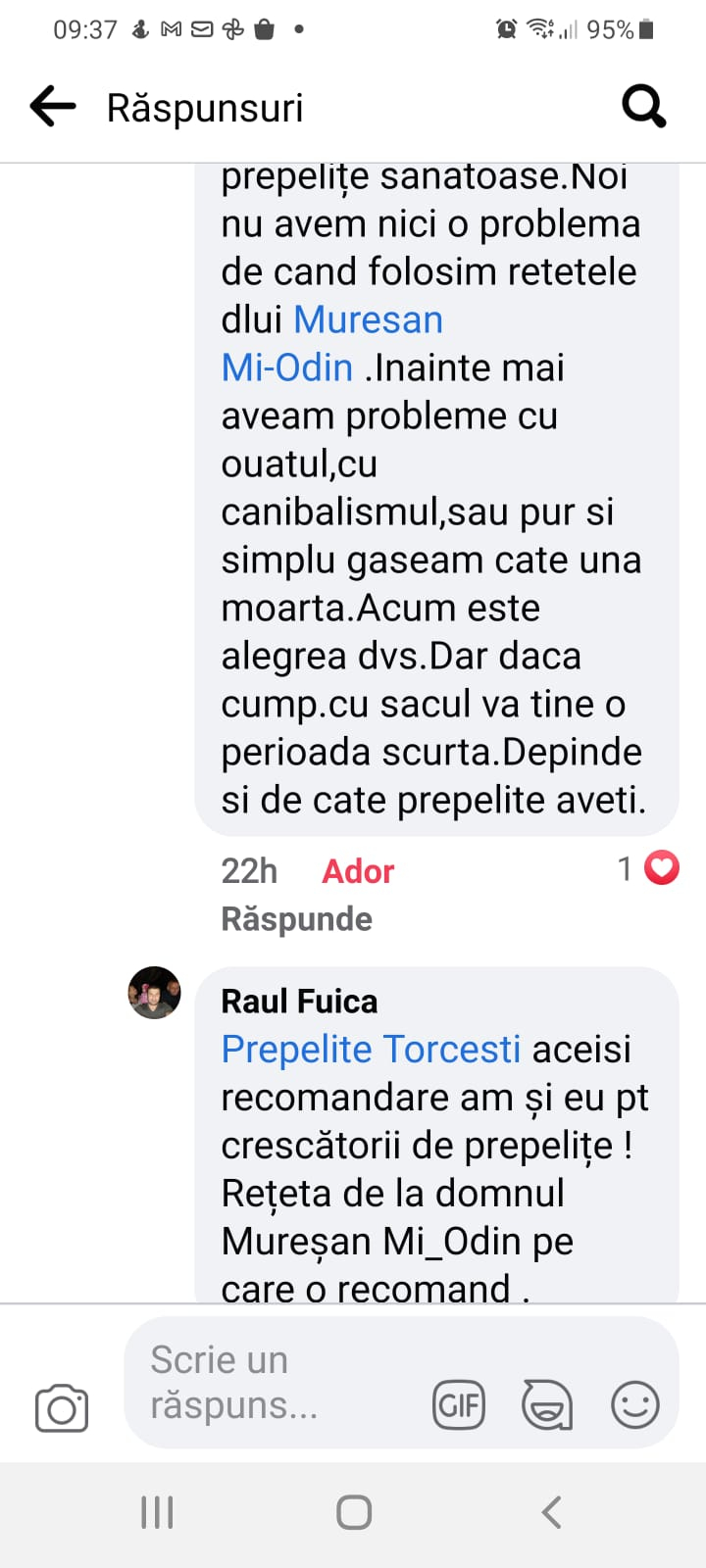Tap the reaction count number 1

625,868
